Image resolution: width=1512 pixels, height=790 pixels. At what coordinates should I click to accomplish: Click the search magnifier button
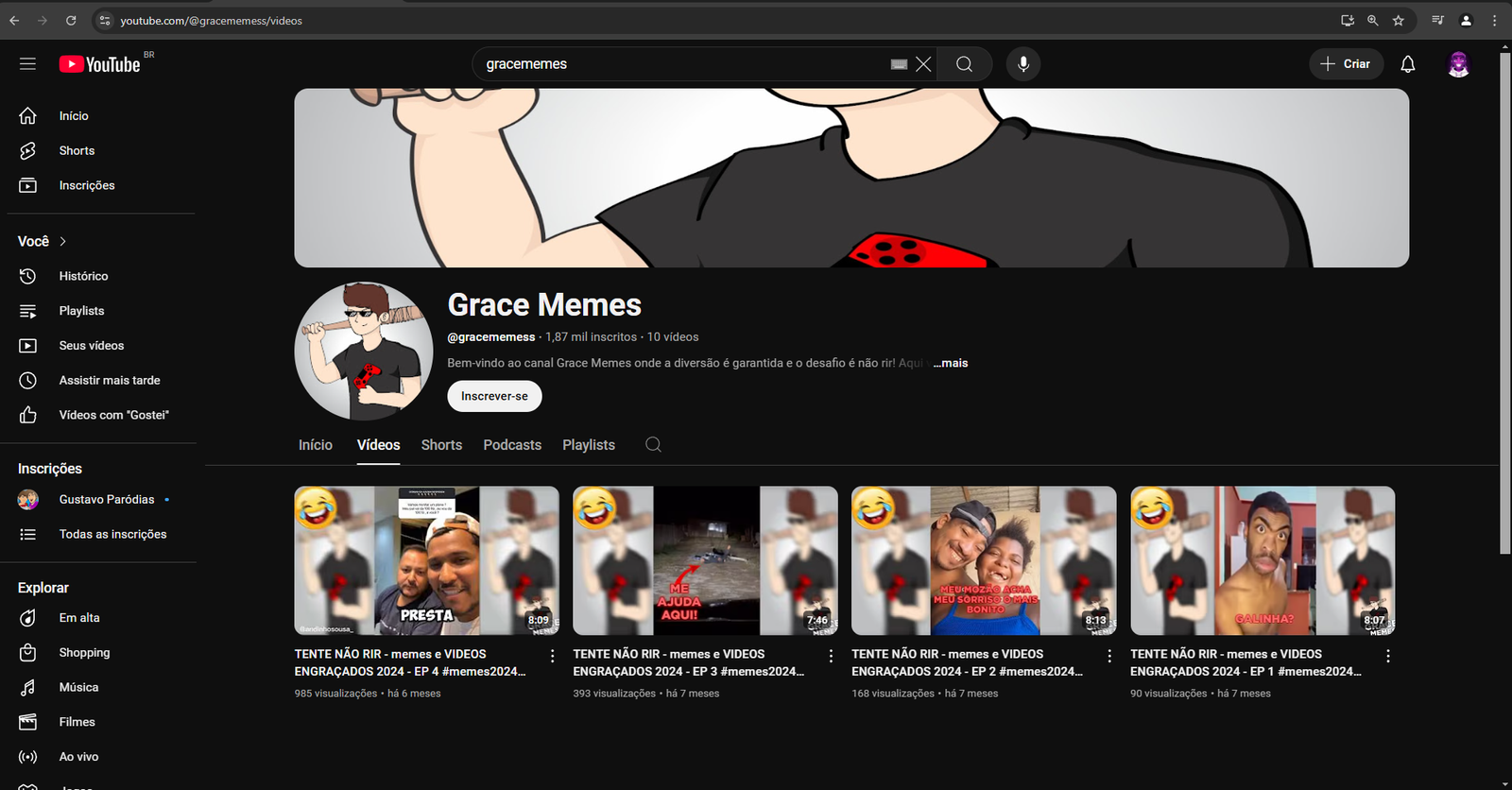click(964, 64)
